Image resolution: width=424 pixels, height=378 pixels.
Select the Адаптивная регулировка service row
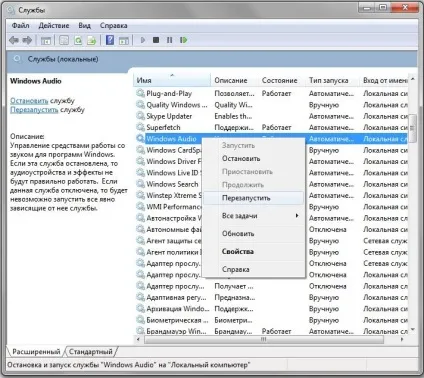tap(271, 297)
